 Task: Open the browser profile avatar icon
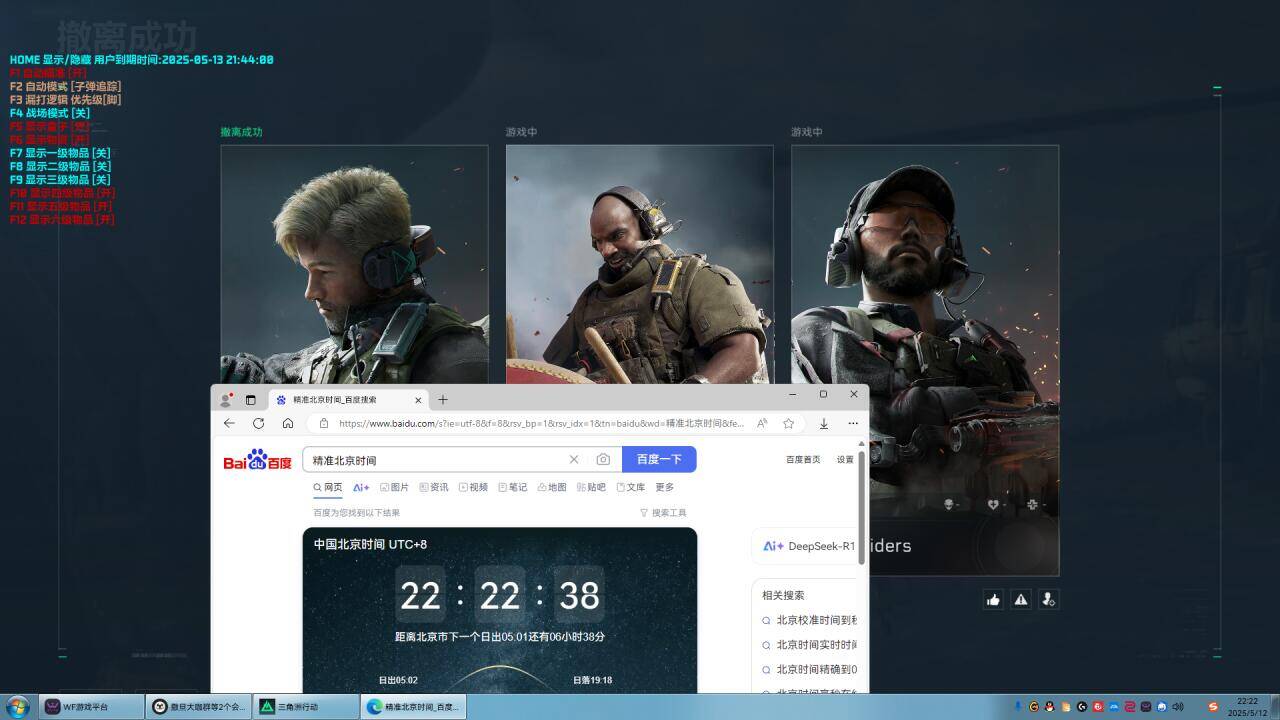(x=226, y=399)
